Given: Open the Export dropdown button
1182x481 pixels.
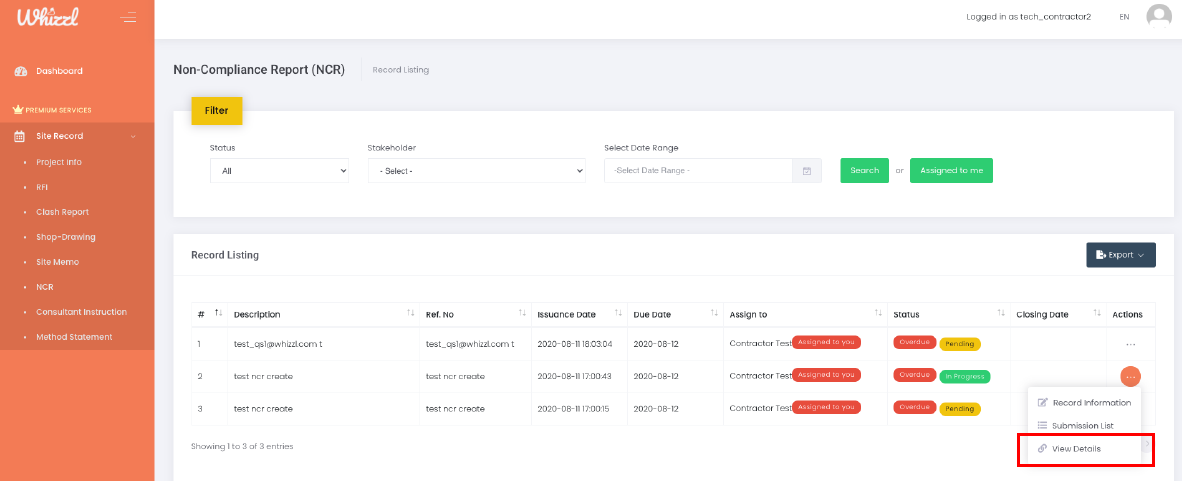Looking at the screenshot, I should click(1120, 255).
